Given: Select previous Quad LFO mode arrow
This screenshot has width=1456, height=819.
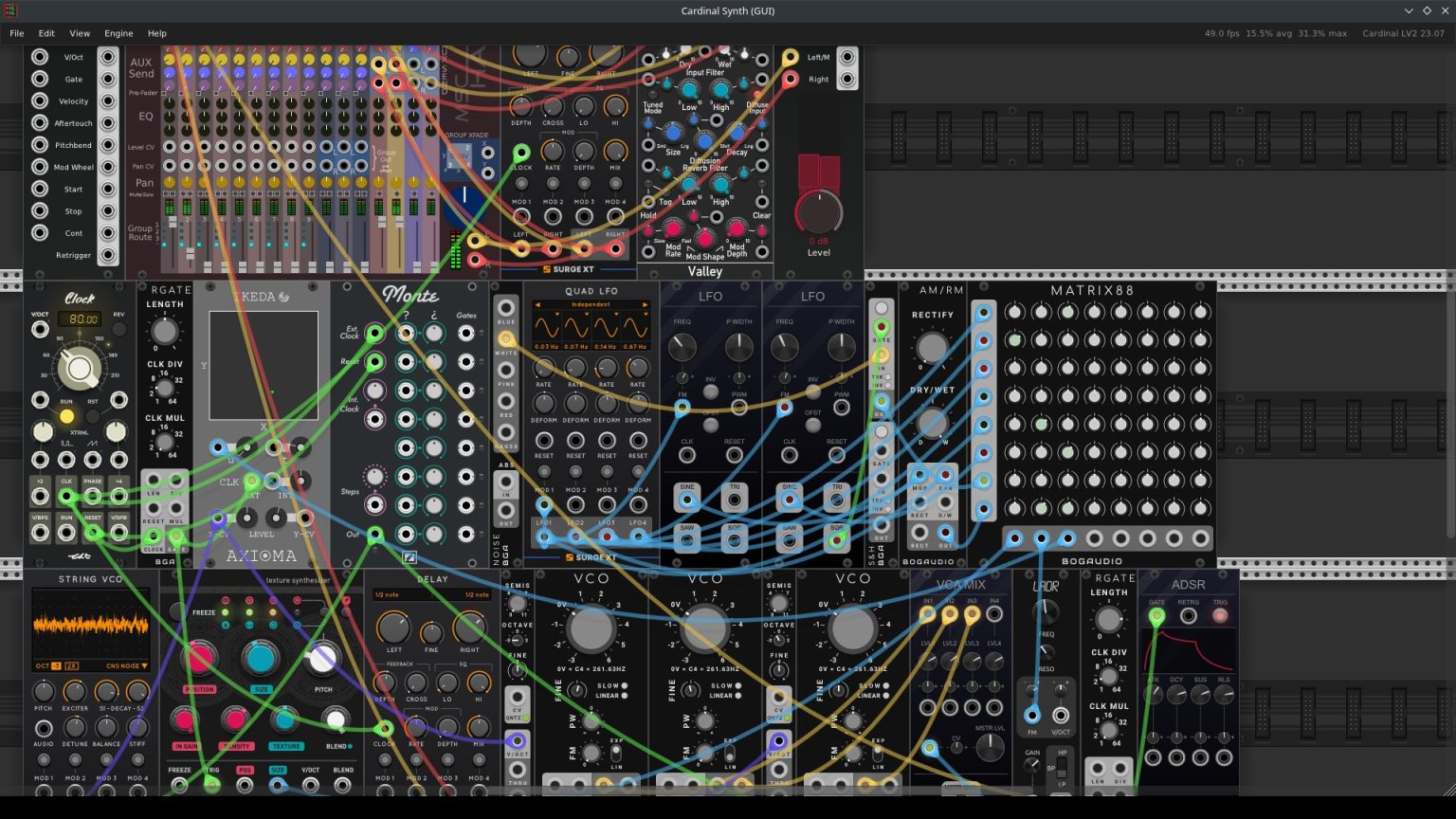Looking at the screenshot, I should tap(537, 305).
